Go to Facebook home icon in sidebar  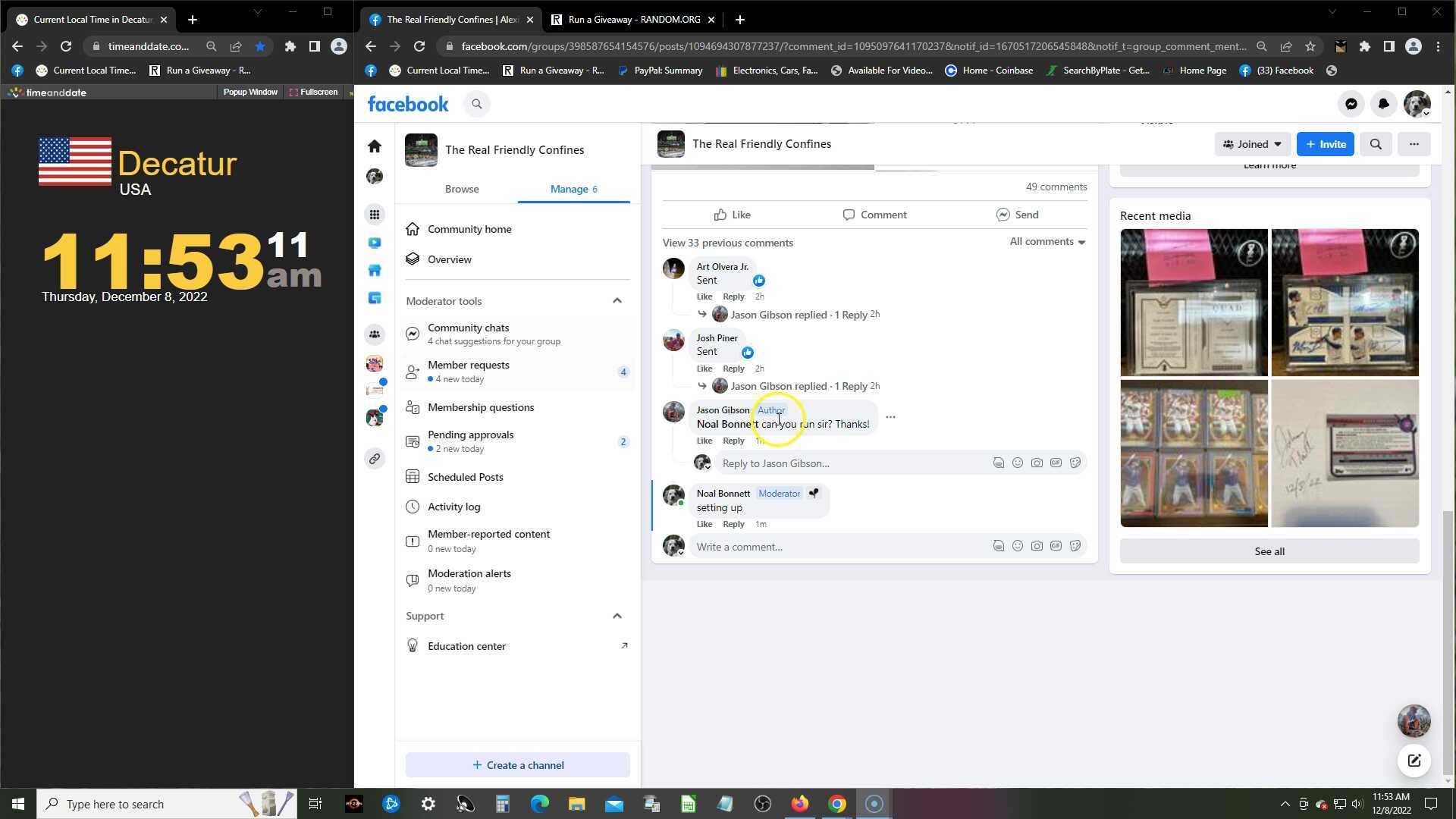click(375, 146)
